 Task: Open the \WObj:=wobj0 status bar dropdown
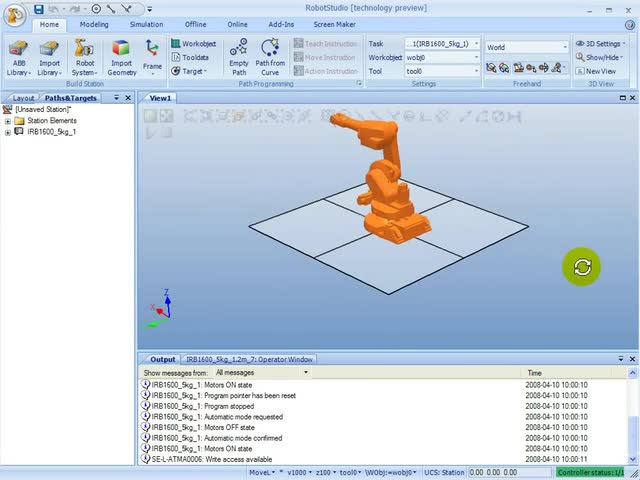tap(391, 472)
